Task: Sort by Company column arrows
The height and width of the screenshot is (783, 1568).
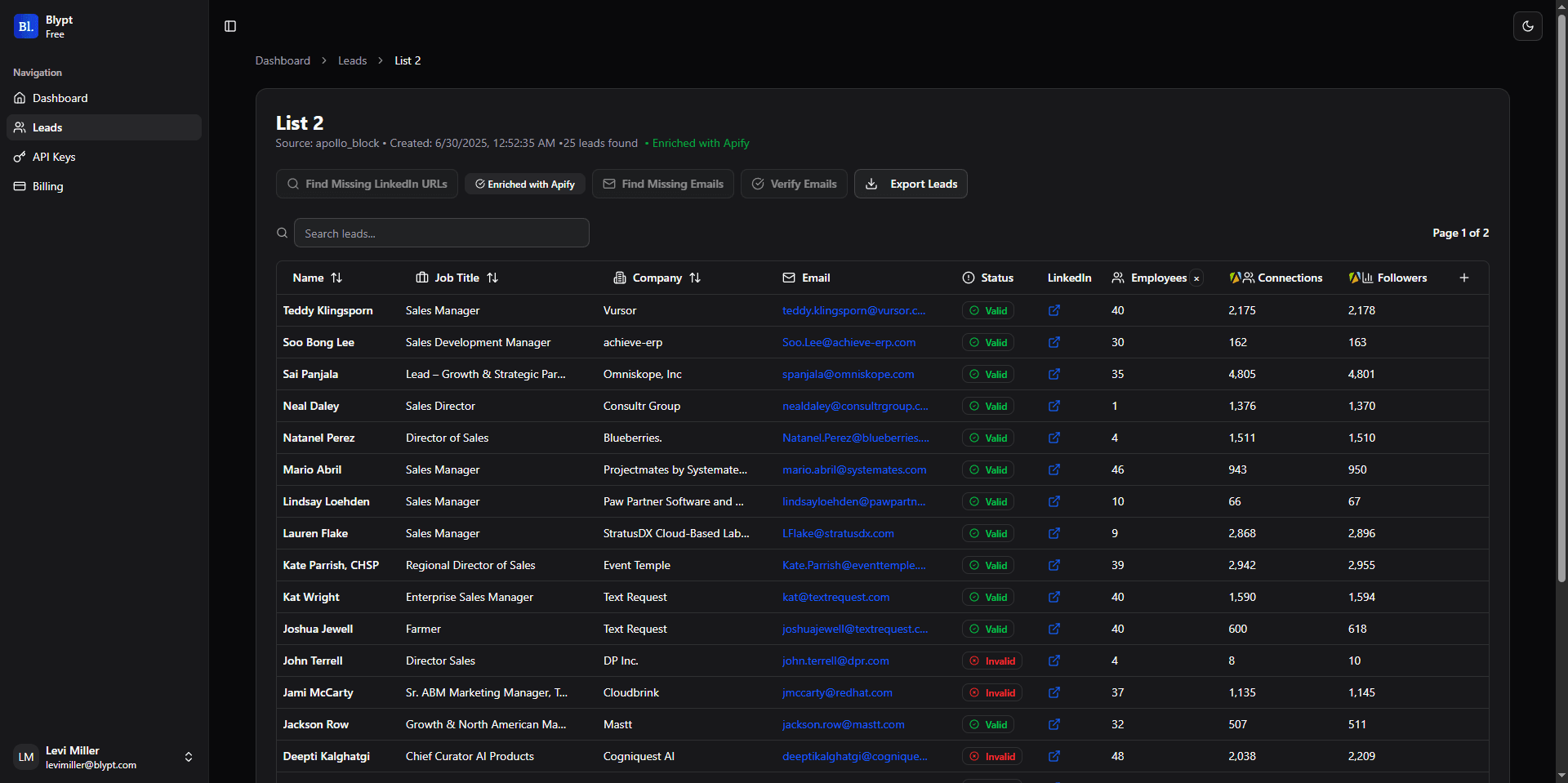Action: pos(695,278)
